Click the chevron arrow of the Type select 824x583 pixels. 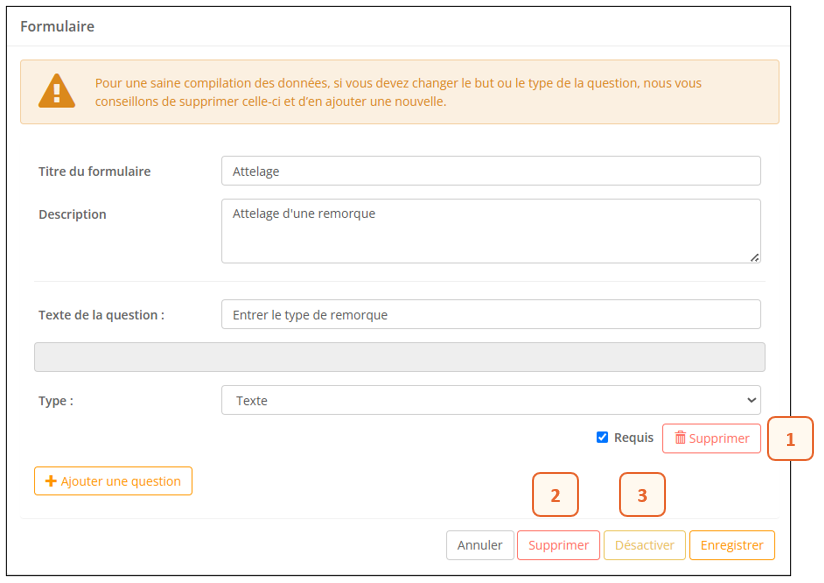pyautogui.click(x=751, y=400)
